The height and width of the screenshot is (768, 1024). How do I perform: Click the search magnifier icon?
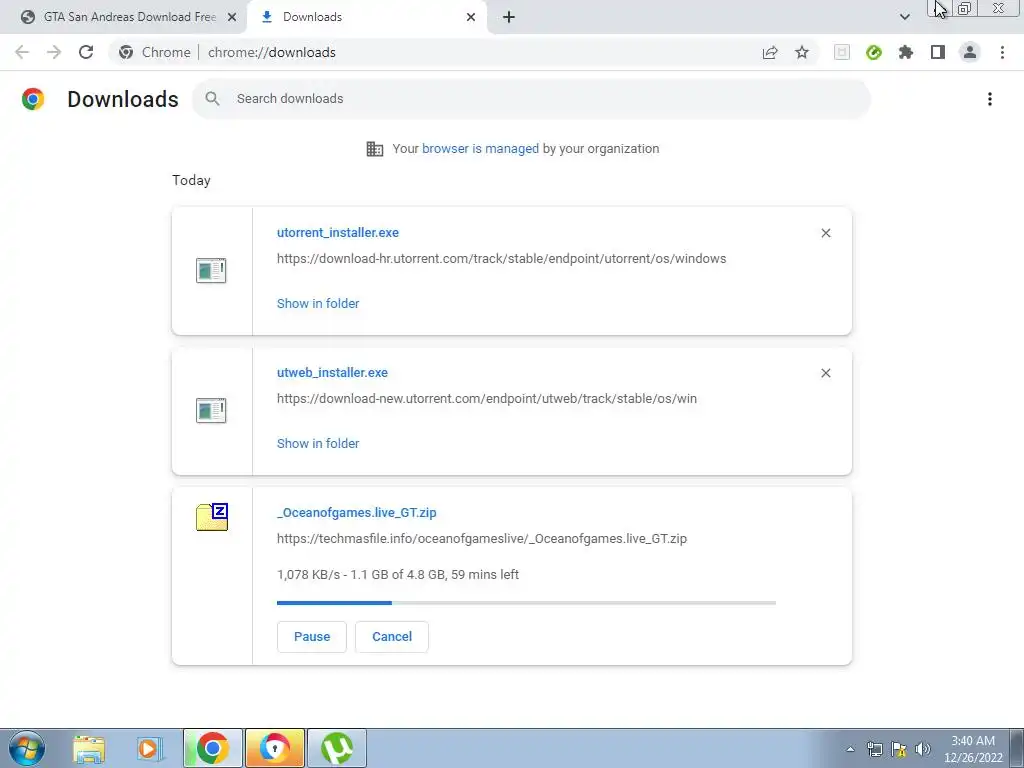tap(212, 99)
